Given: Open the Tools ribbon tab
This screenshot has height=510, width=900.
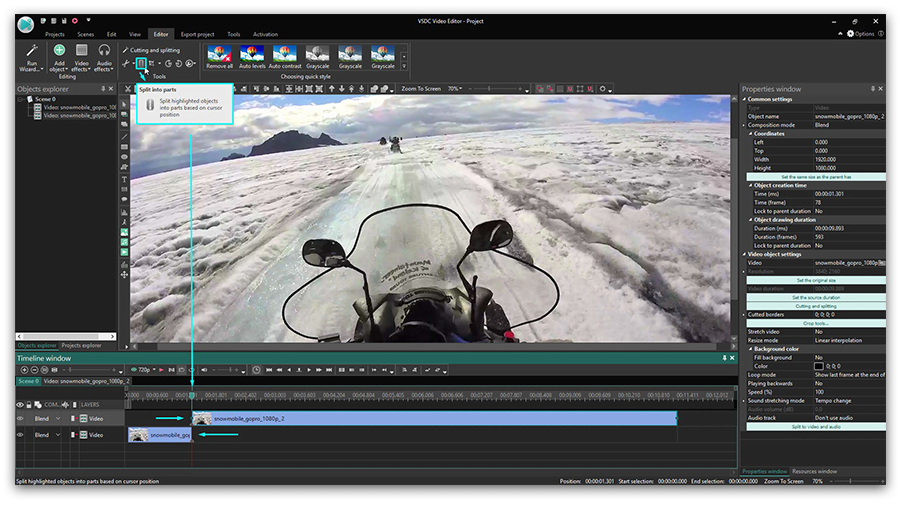Looking at the screenshot, I should [x=234, y=34].
